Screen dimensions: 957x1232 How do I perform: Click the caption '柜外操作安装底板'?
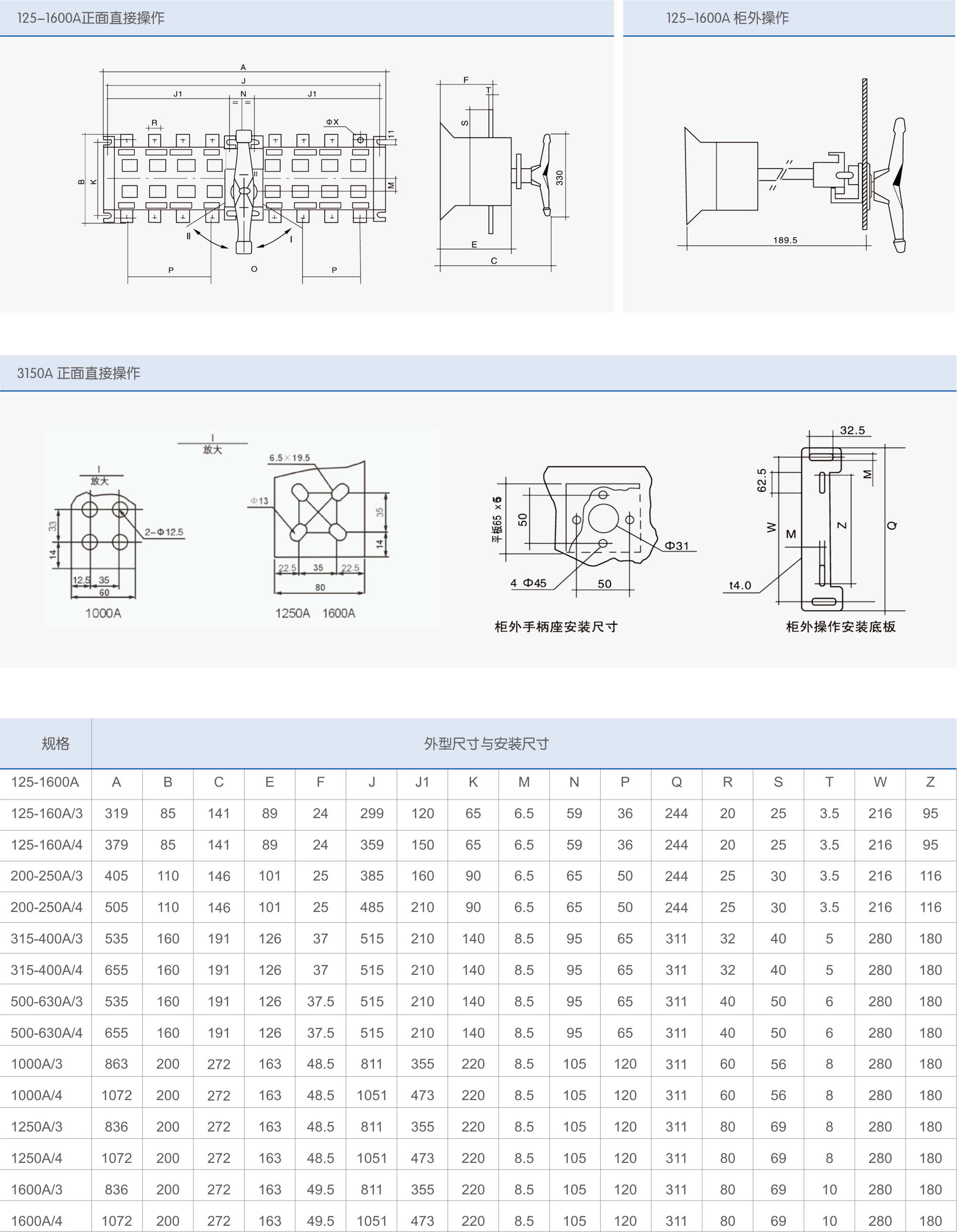point(841,627)
